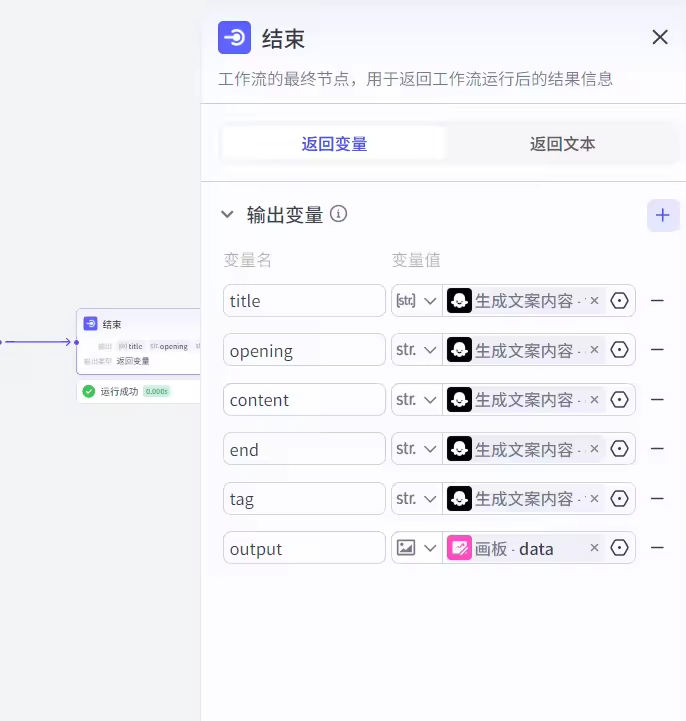Viewport: 686px width, 721px height.
Task: Clear the 画板 data reference with X
Action: coord(594,548)
